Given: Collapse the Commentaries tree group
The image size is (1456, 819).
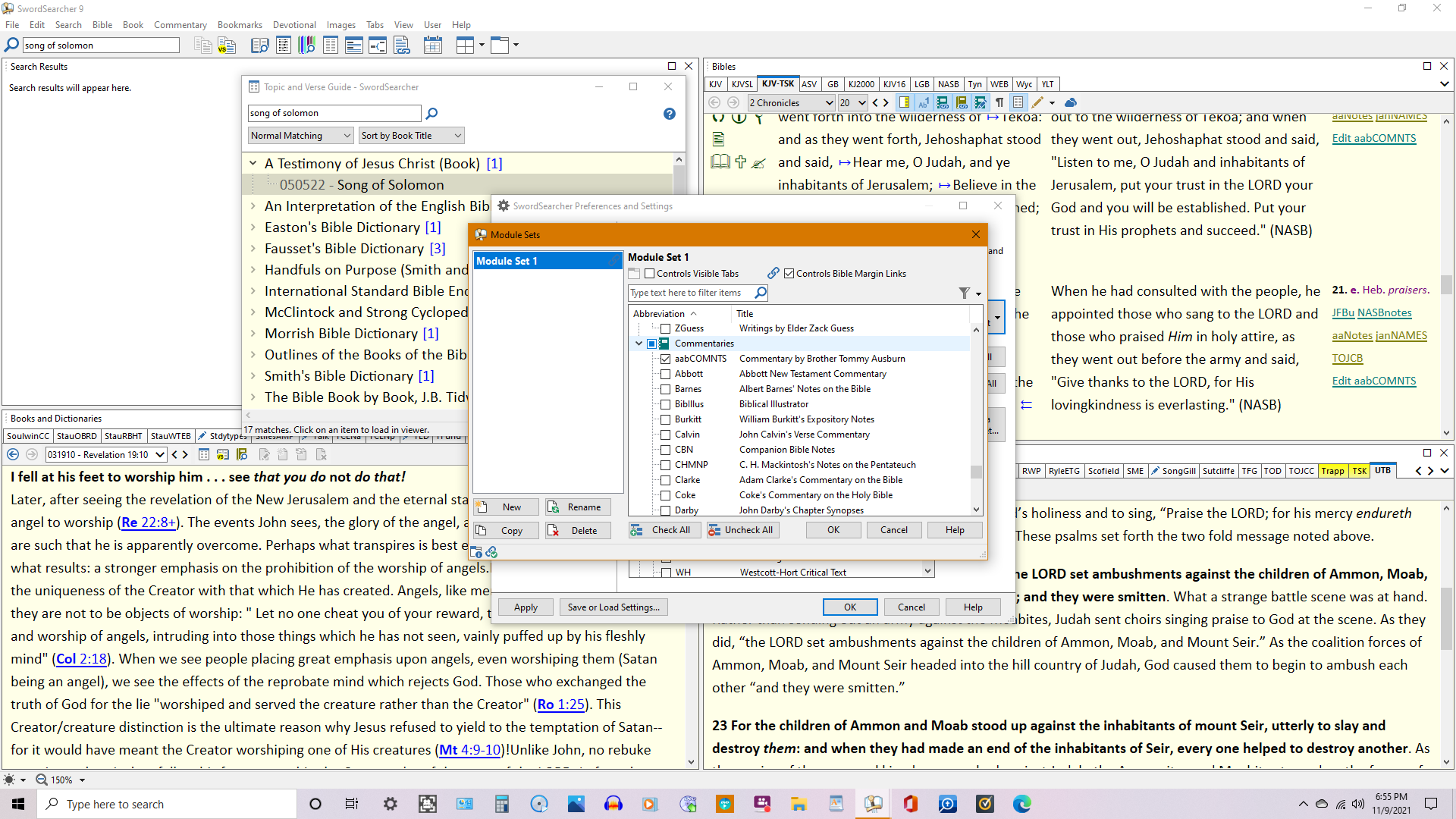Looking at the screenshot, I should (x=639, y=344).
